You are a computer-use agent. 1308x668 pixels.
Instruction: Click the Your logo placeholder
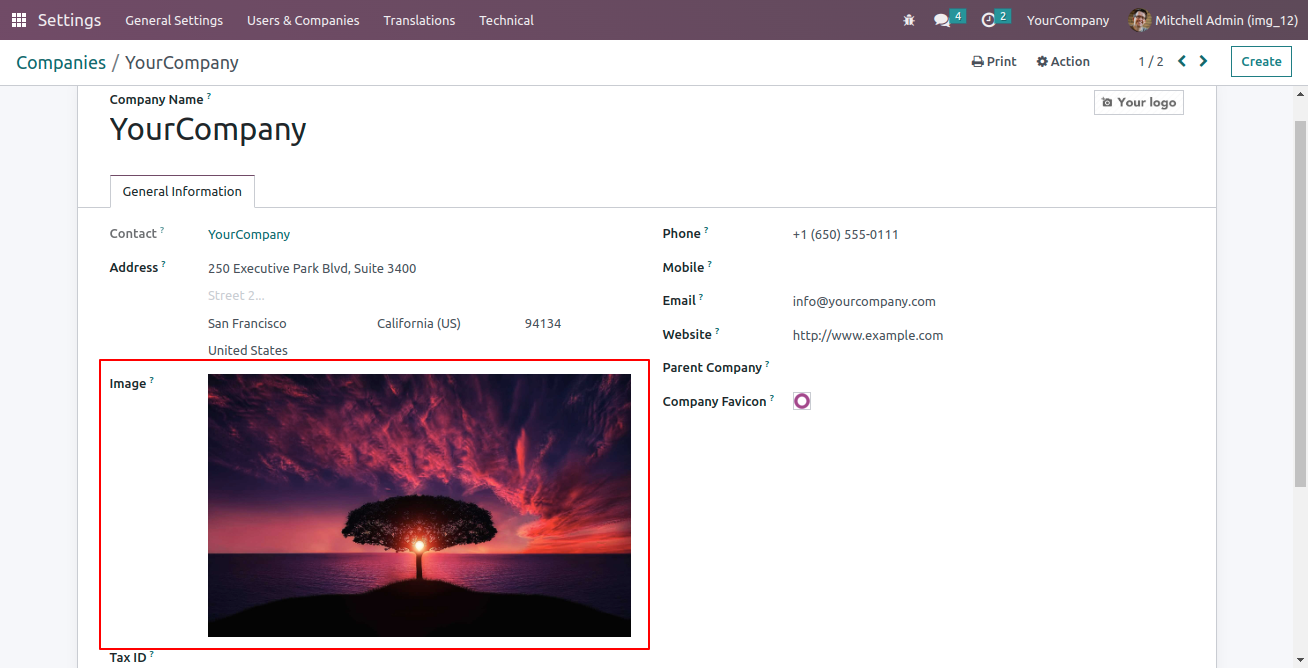(1138, 102)
